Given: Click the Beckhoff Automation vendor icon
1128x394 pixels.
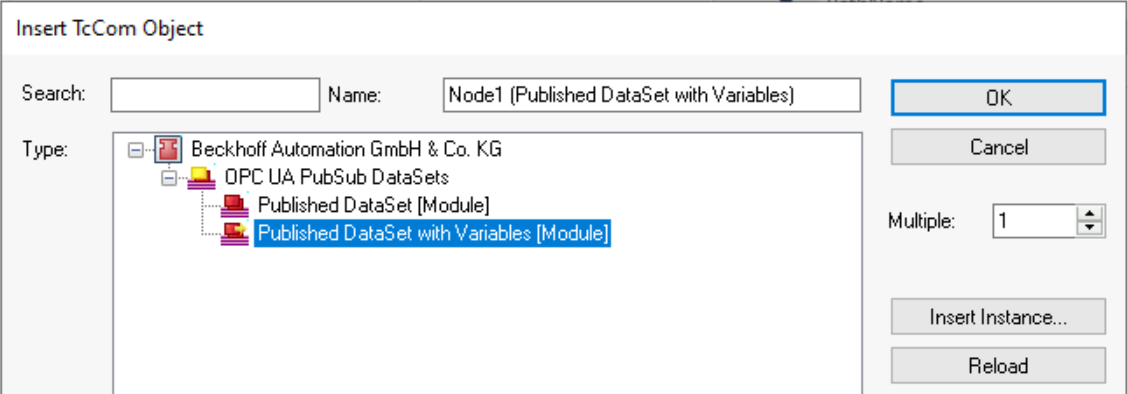Looking at the screenshot, I should [168, 150].
